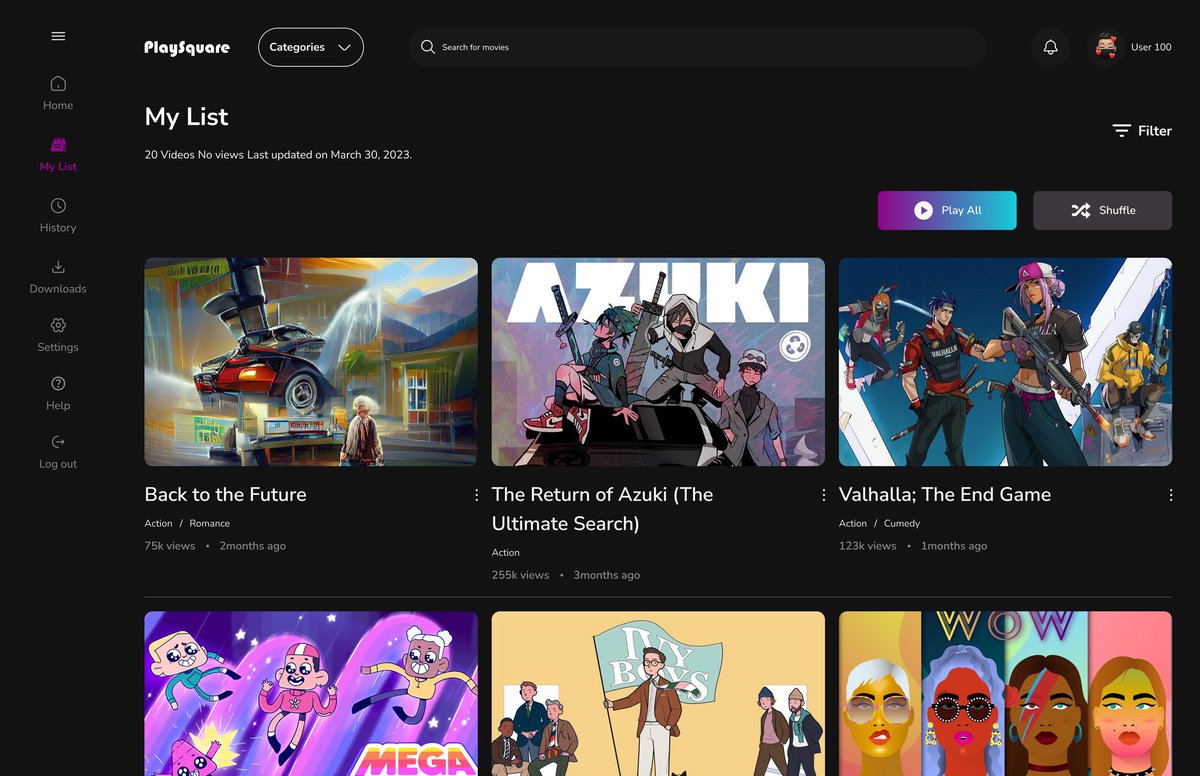The width and height of the screenshot is (1200, 776).
Task: Click the Filter lines icon
Action: coord(1122,131)
